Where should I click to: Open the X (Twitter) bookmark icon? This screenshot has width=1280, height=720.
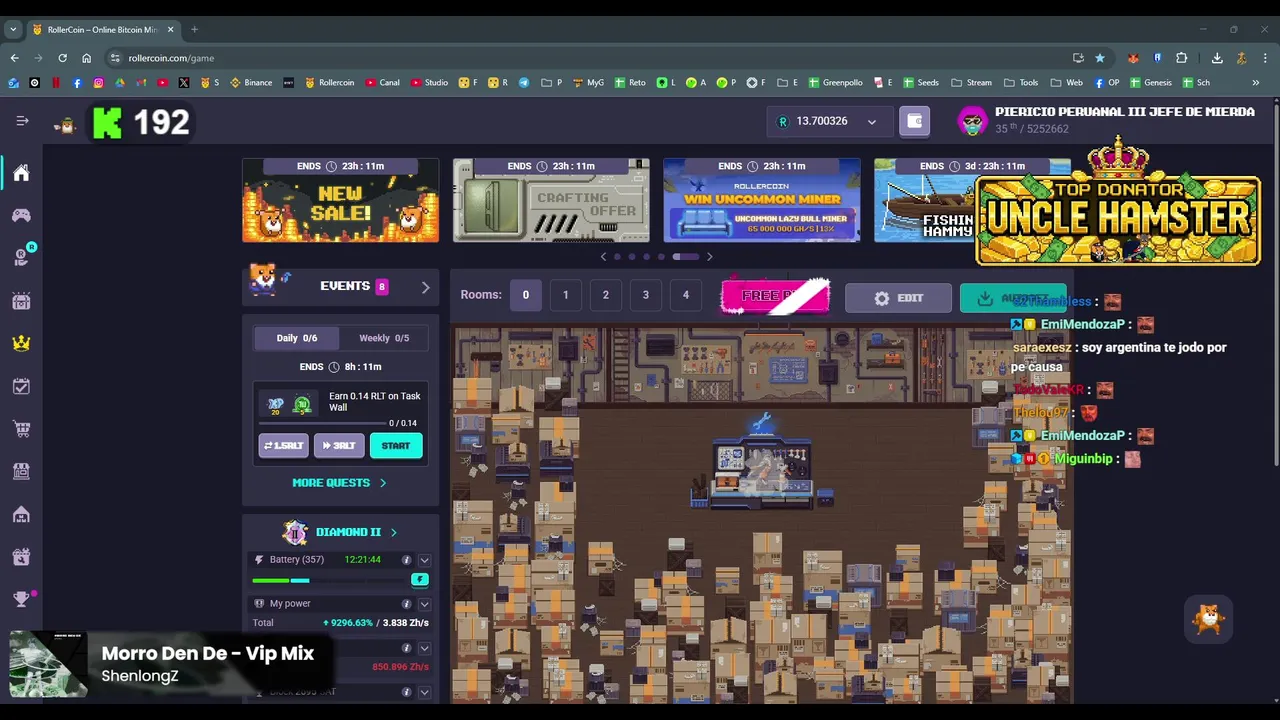[x=184, y=83]
